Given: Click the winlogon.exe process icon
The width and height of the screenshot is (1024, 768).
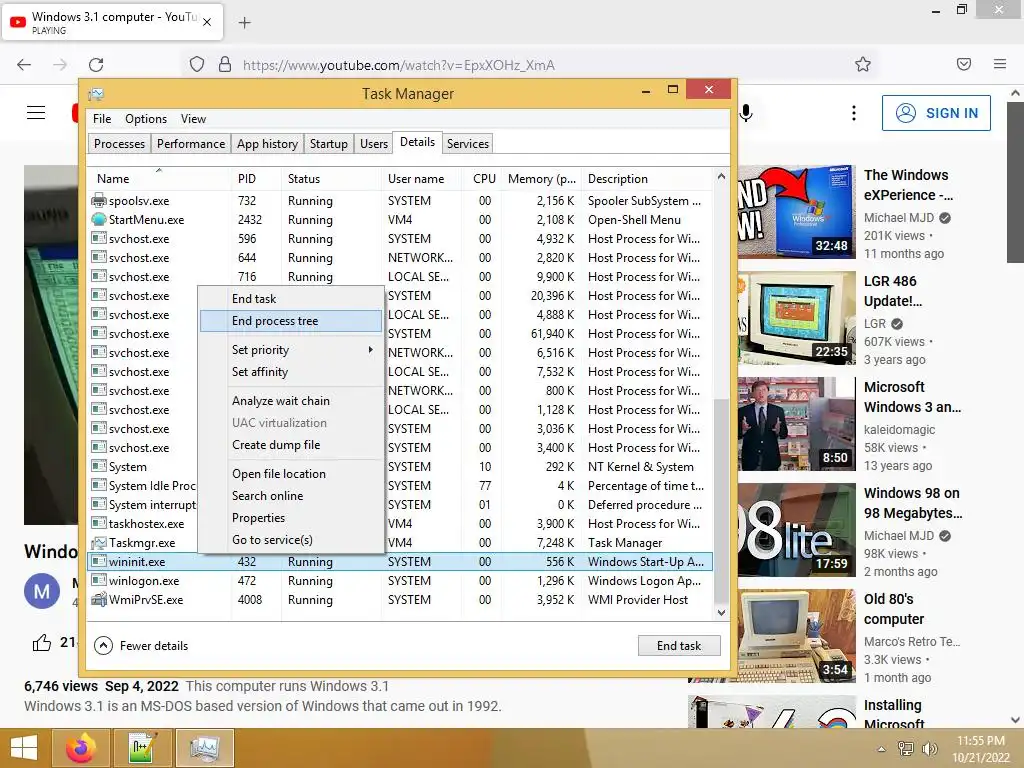Looking at the screenshot, I should [99, 581].
